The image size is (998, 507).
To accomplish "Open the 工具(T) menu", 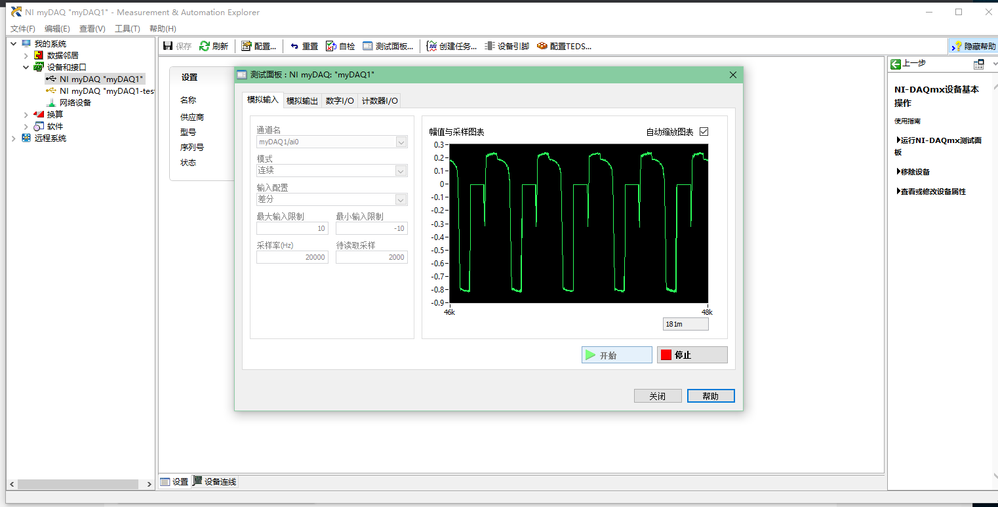I will point(127,29).
